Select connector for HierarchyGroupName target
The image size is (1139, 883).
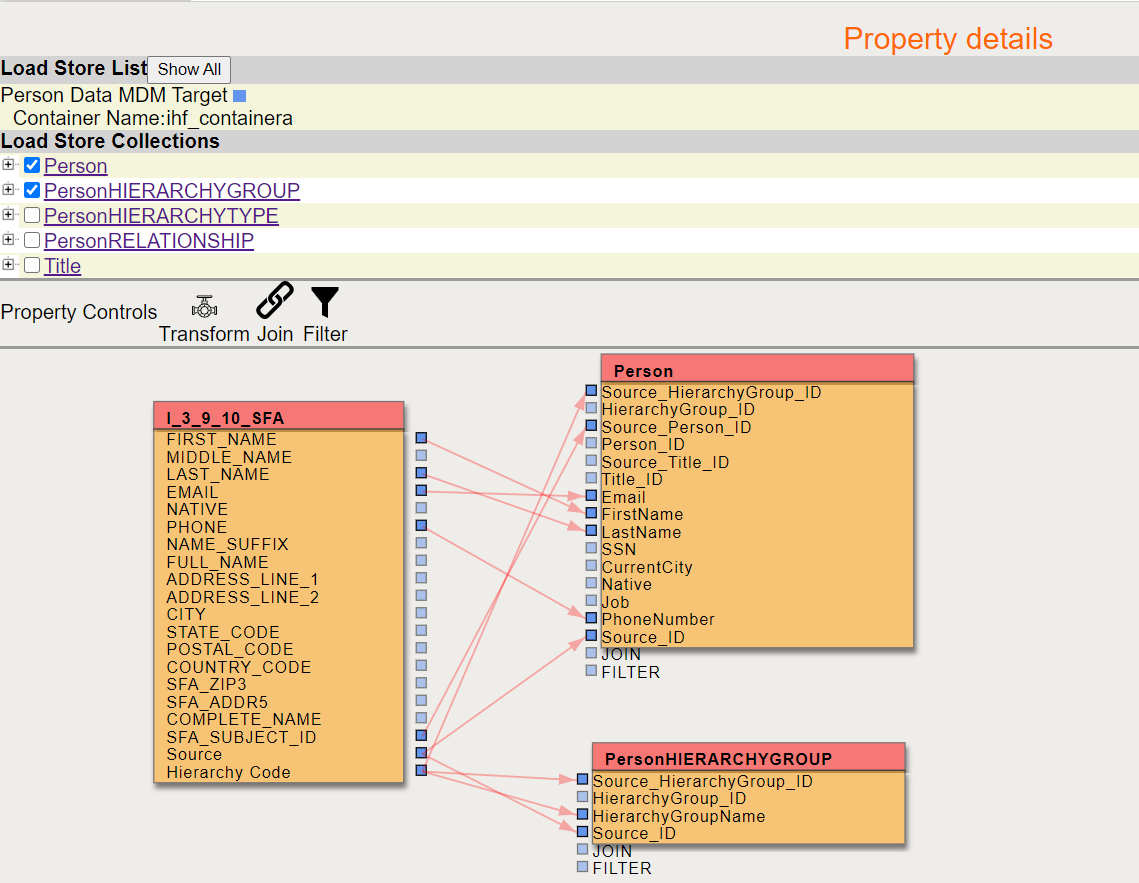(x=583, y=814)
